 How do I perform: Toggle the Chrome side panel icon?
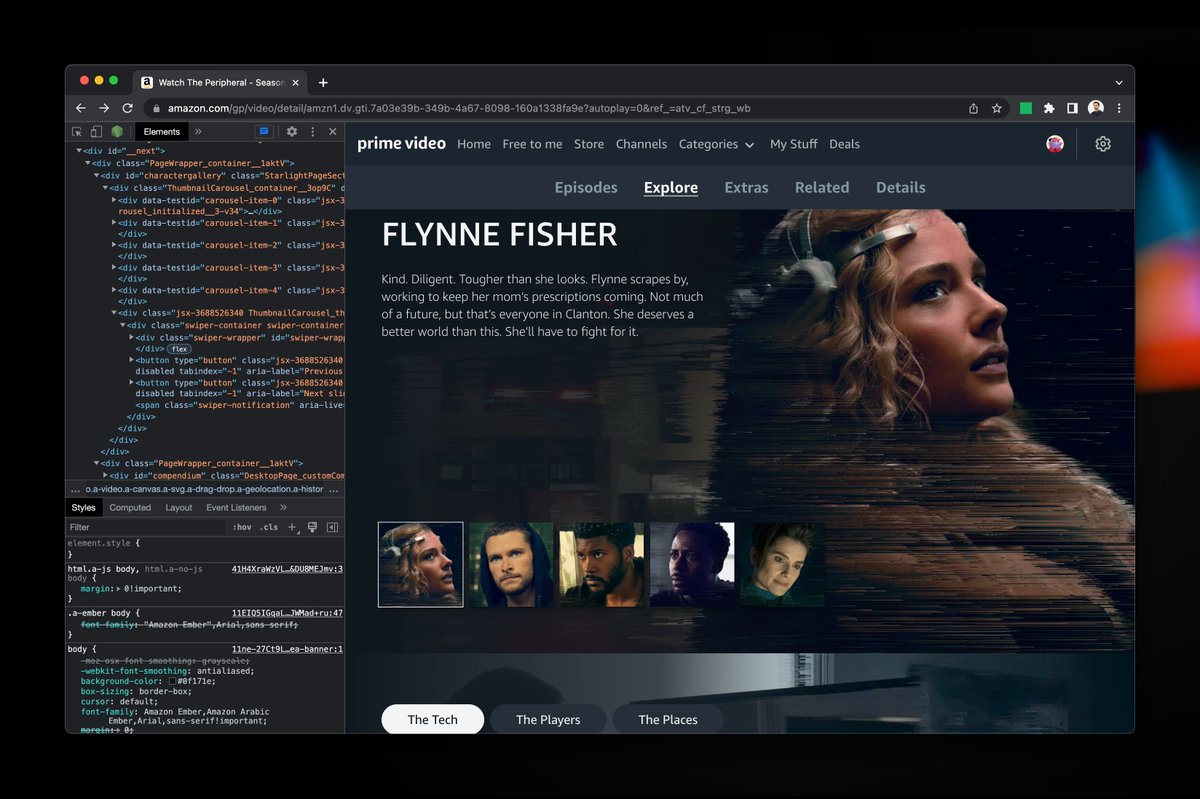point(1072,108)
